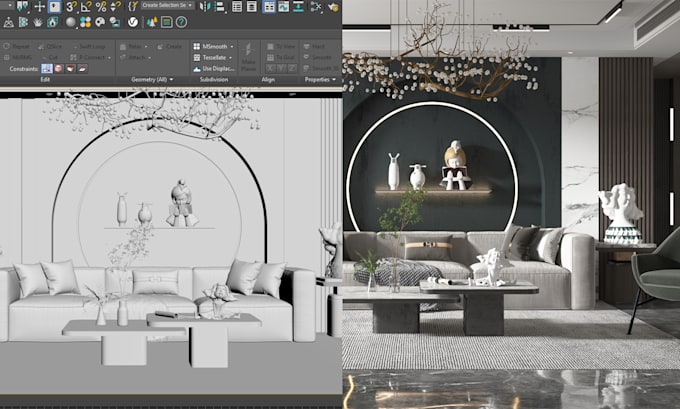Click the rendered living room image
The width and height of the screenshot is (680, 409).
tap(511, 204)
